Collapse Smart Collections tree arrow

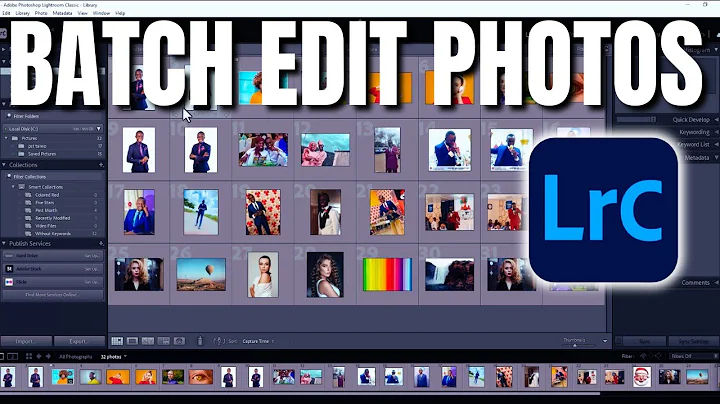[x=13, y=187]
